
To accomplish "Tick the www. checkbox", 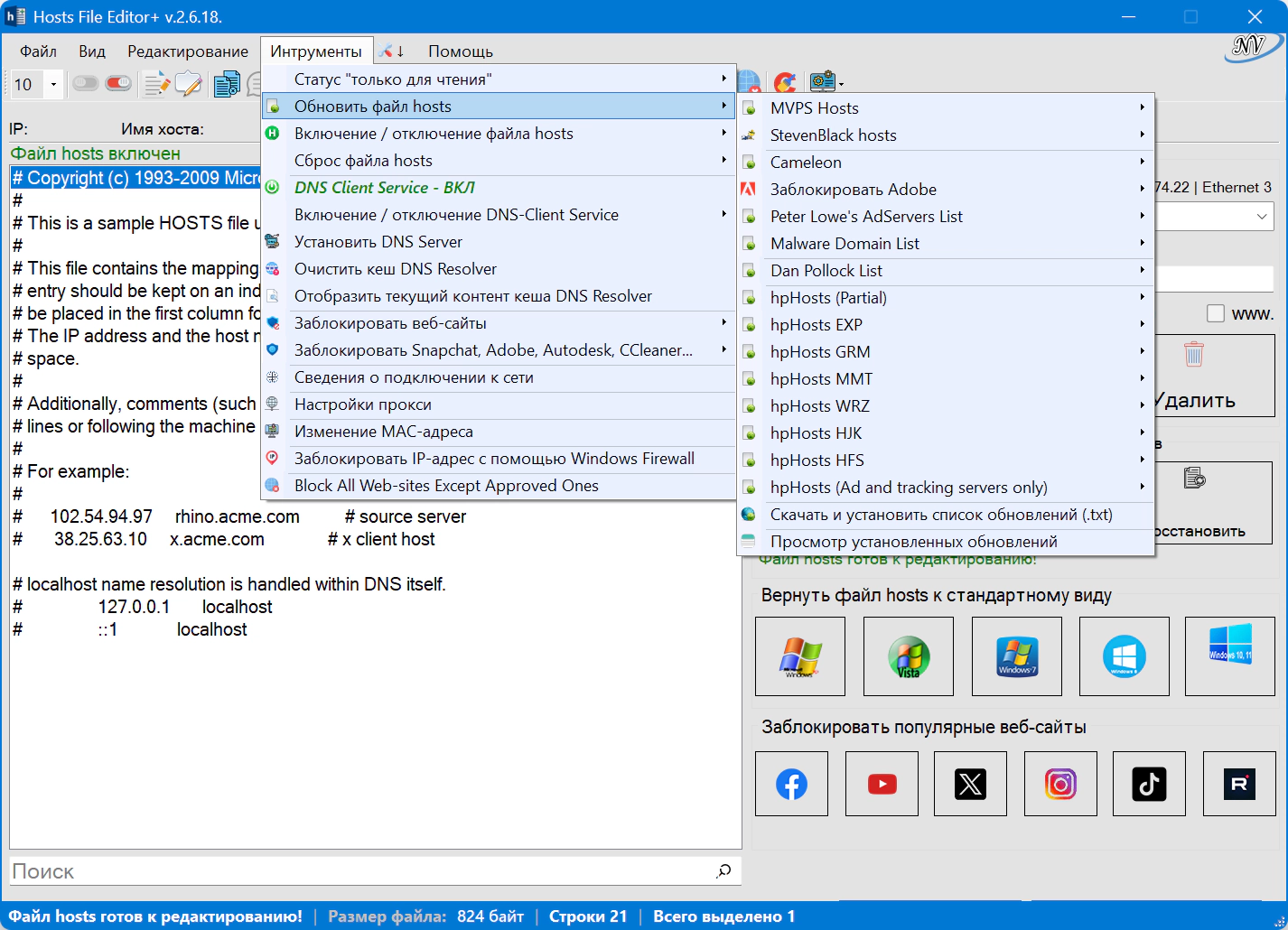I will (1216, 313).
